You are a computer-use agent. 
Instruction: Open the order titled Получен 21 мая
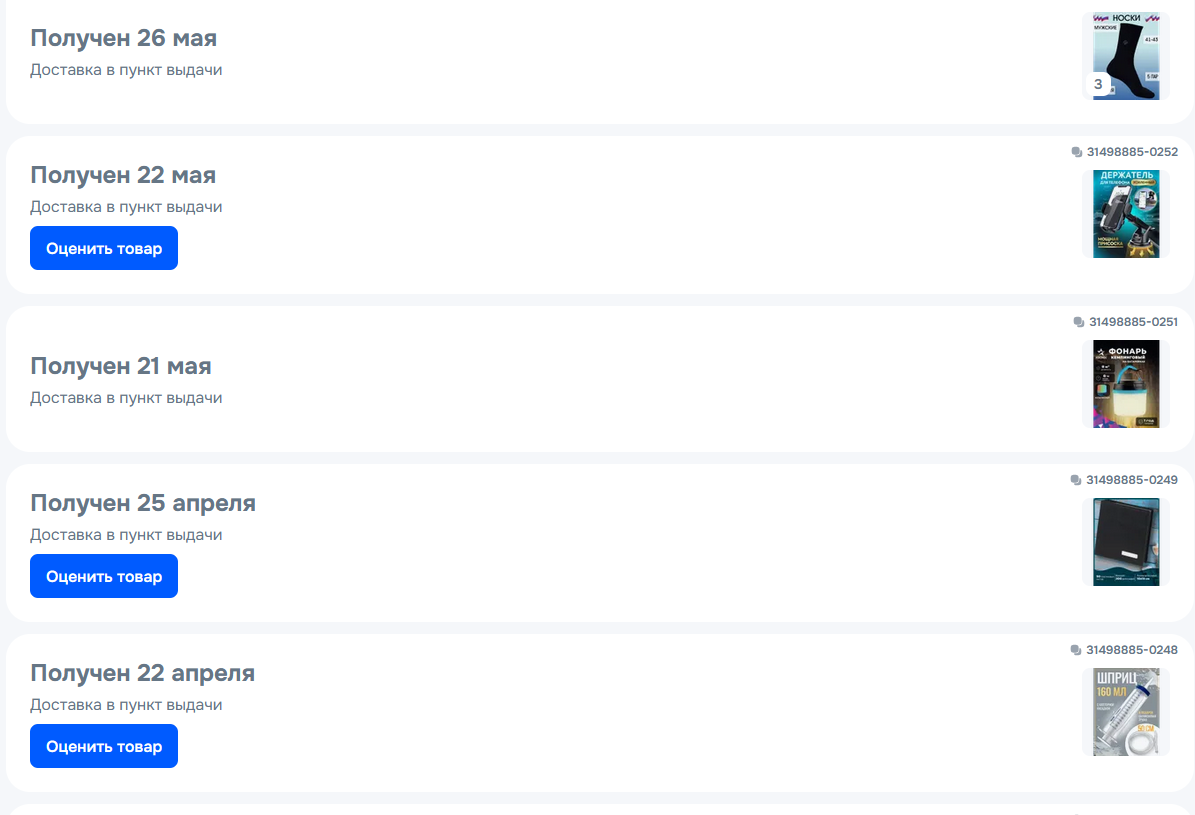(x=120, y=367)
